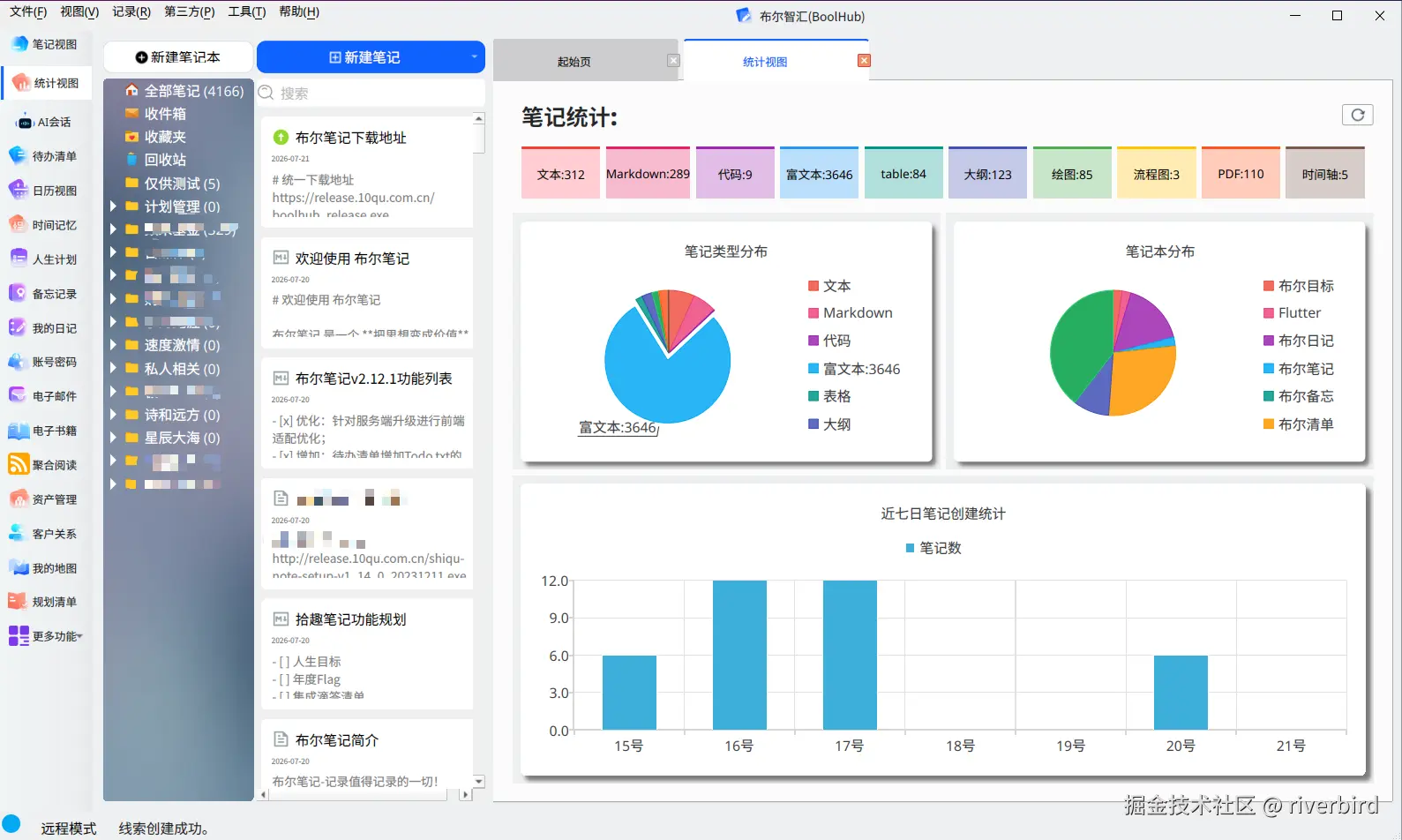Click the Markdown:289 stat tile
The height and width of the screenshot is (840, 1402).
pos(648,173)
